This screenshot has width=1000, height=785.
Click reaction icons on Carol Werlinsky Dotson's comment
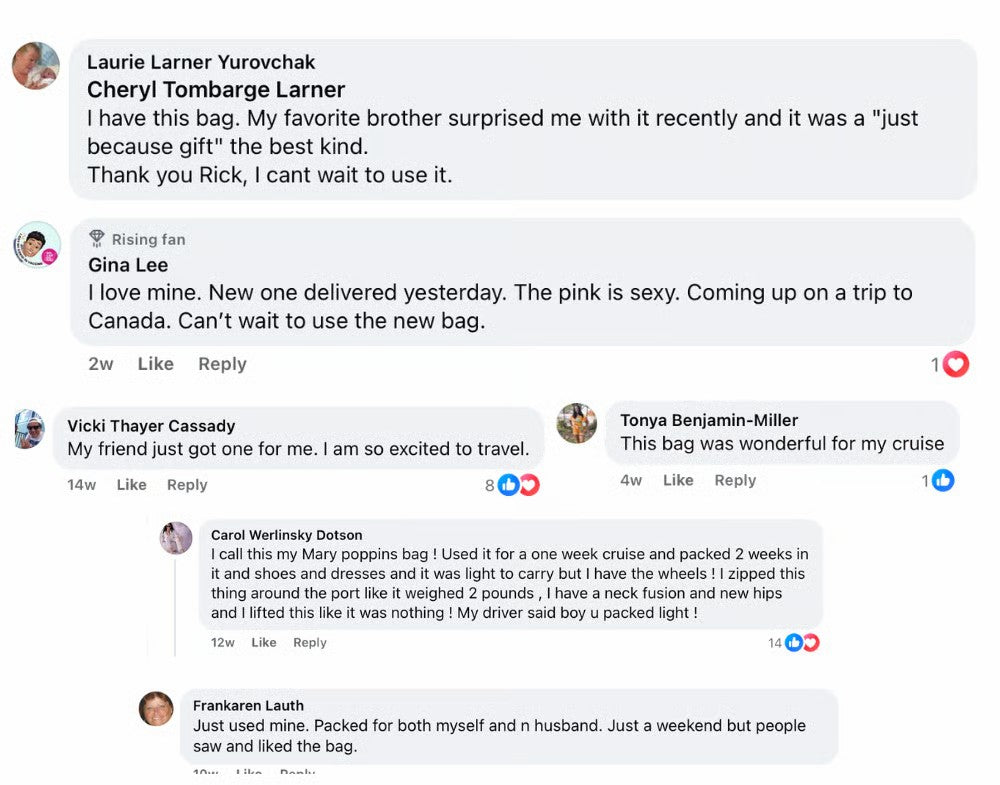802,643
